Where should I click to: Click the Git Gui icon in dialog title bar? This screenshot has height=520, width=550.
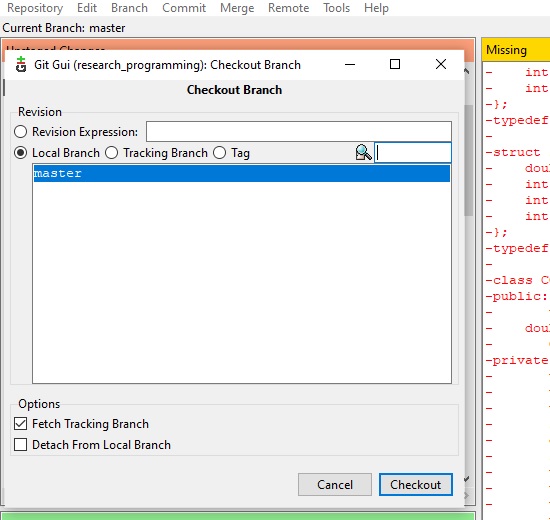point(21,65)
